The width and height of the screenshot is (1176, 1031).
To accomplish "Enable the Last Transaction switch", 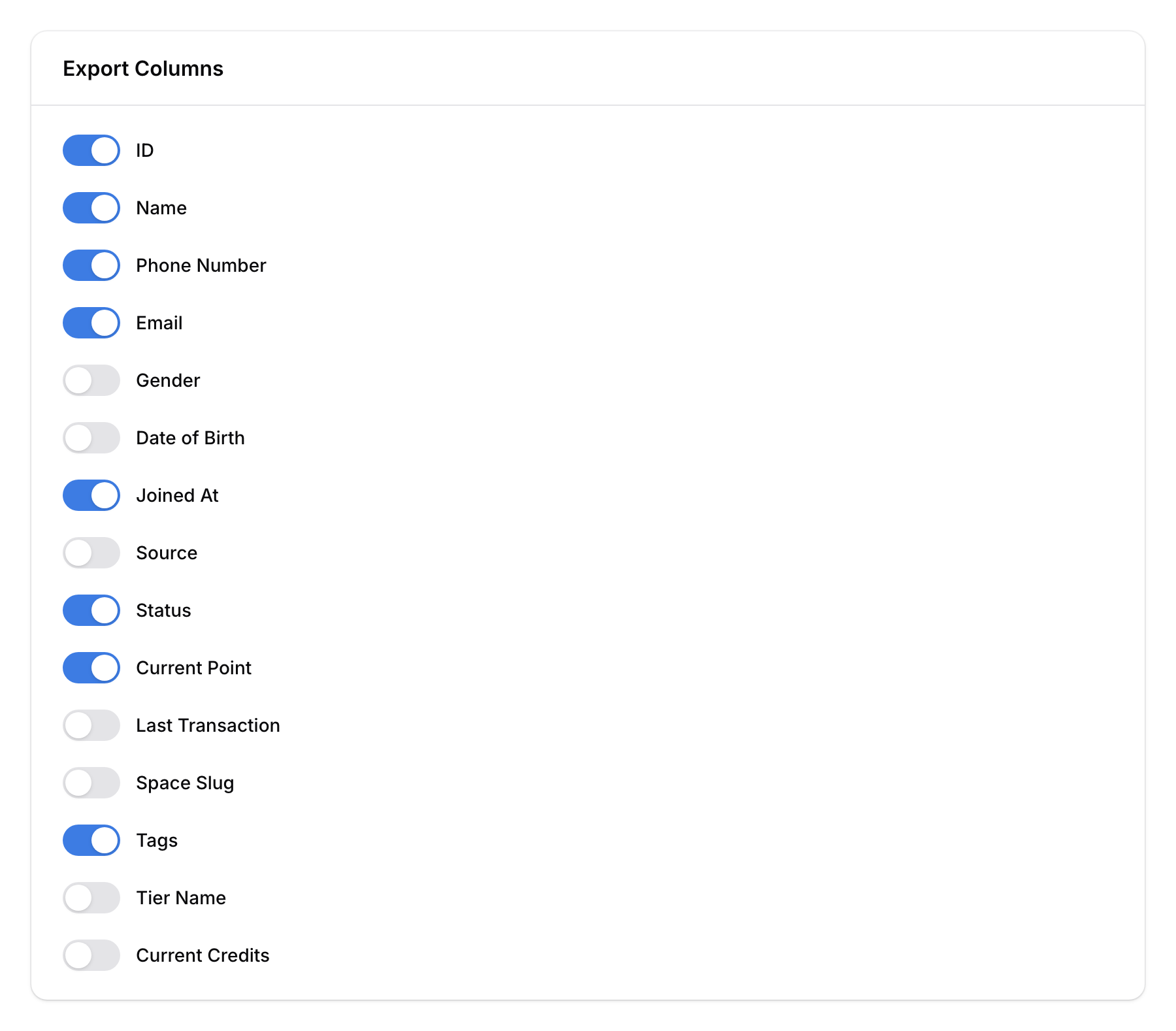I will pyautogui.click(x=91, y=725).
